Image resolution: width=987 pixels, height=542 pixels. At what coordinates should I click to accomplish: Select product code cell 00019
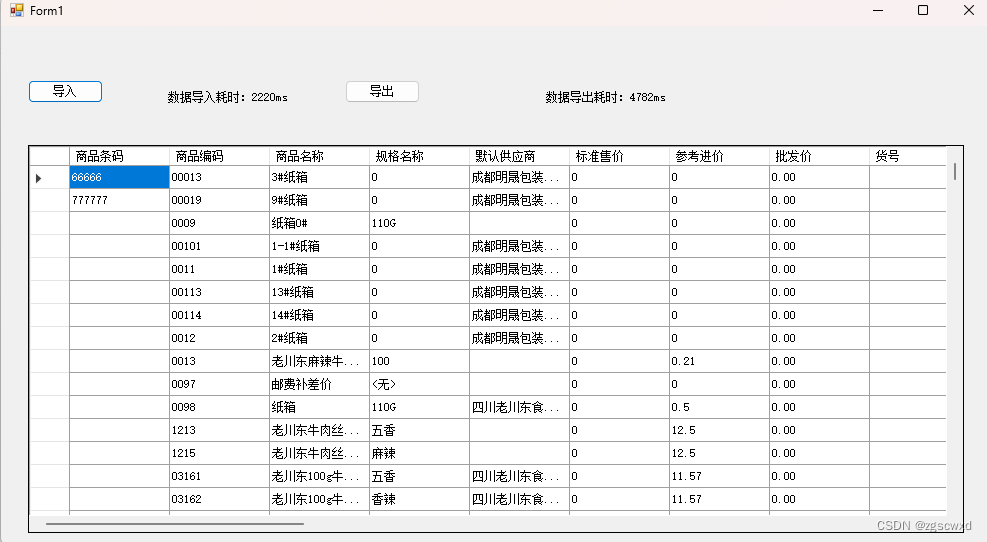click(219, 200)
